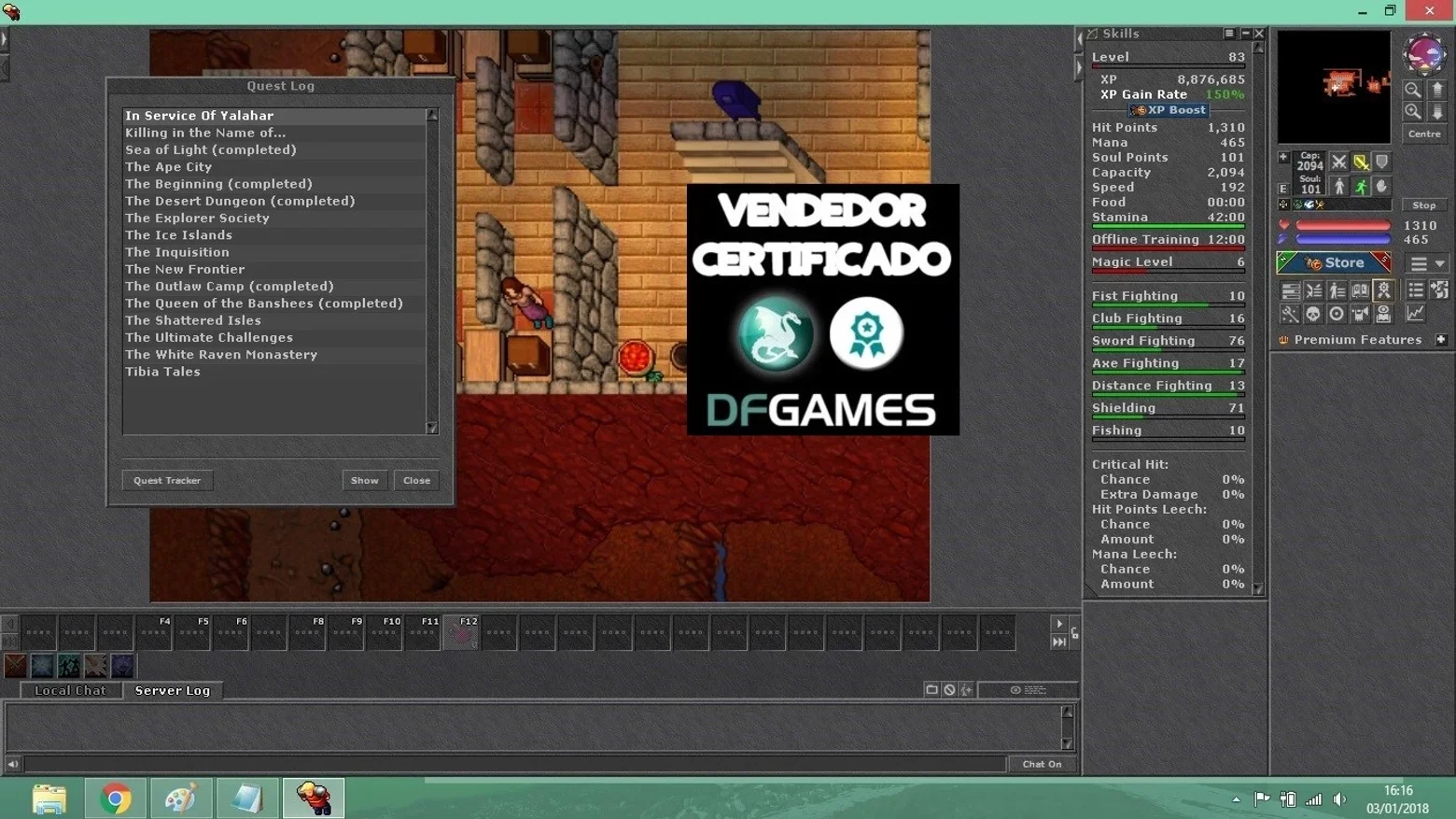
Task: Open the quest log book icon
Action: tap(1360, 290)
